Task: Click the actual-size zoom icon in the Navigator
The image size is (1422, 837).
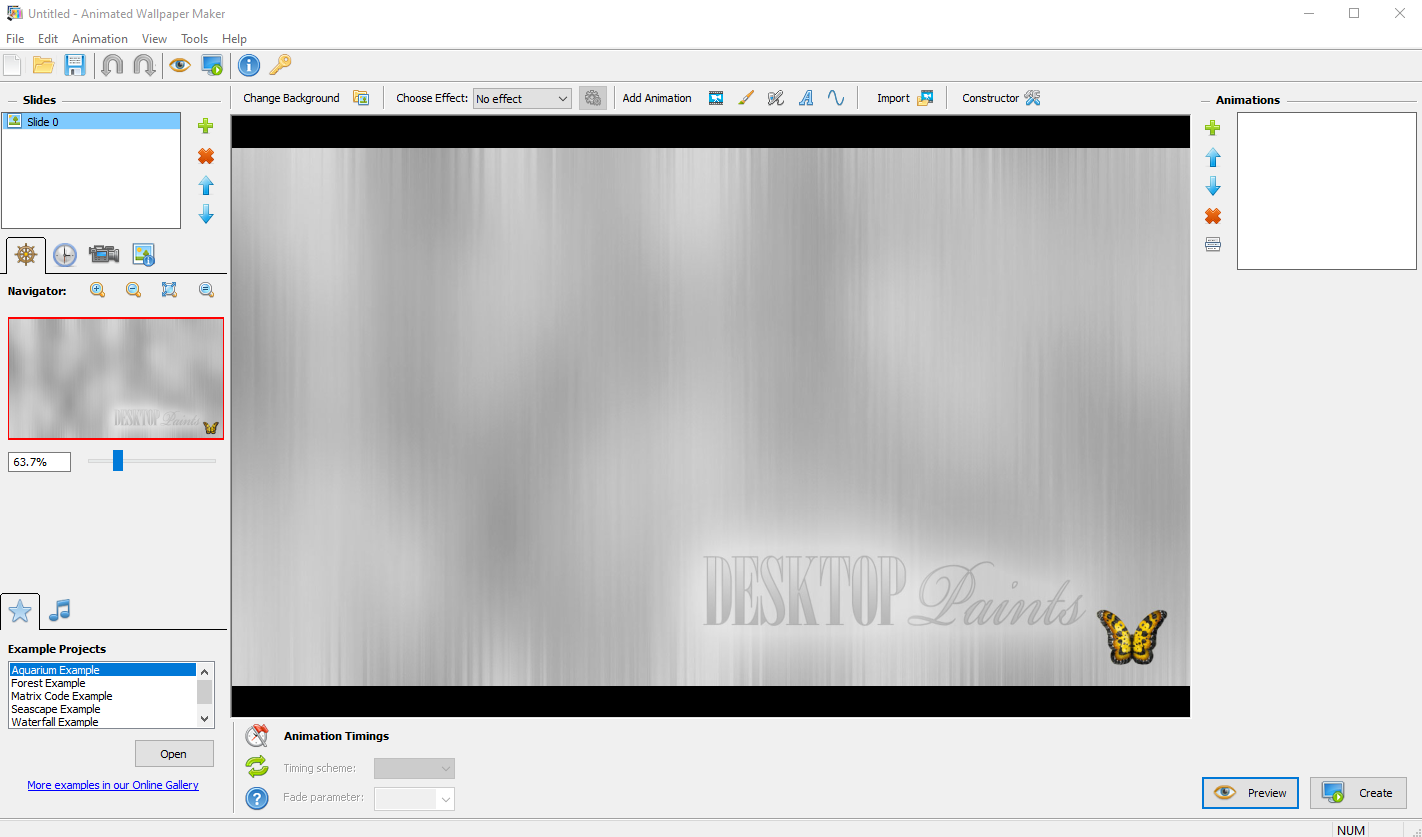Action: (x=206, y=290)
